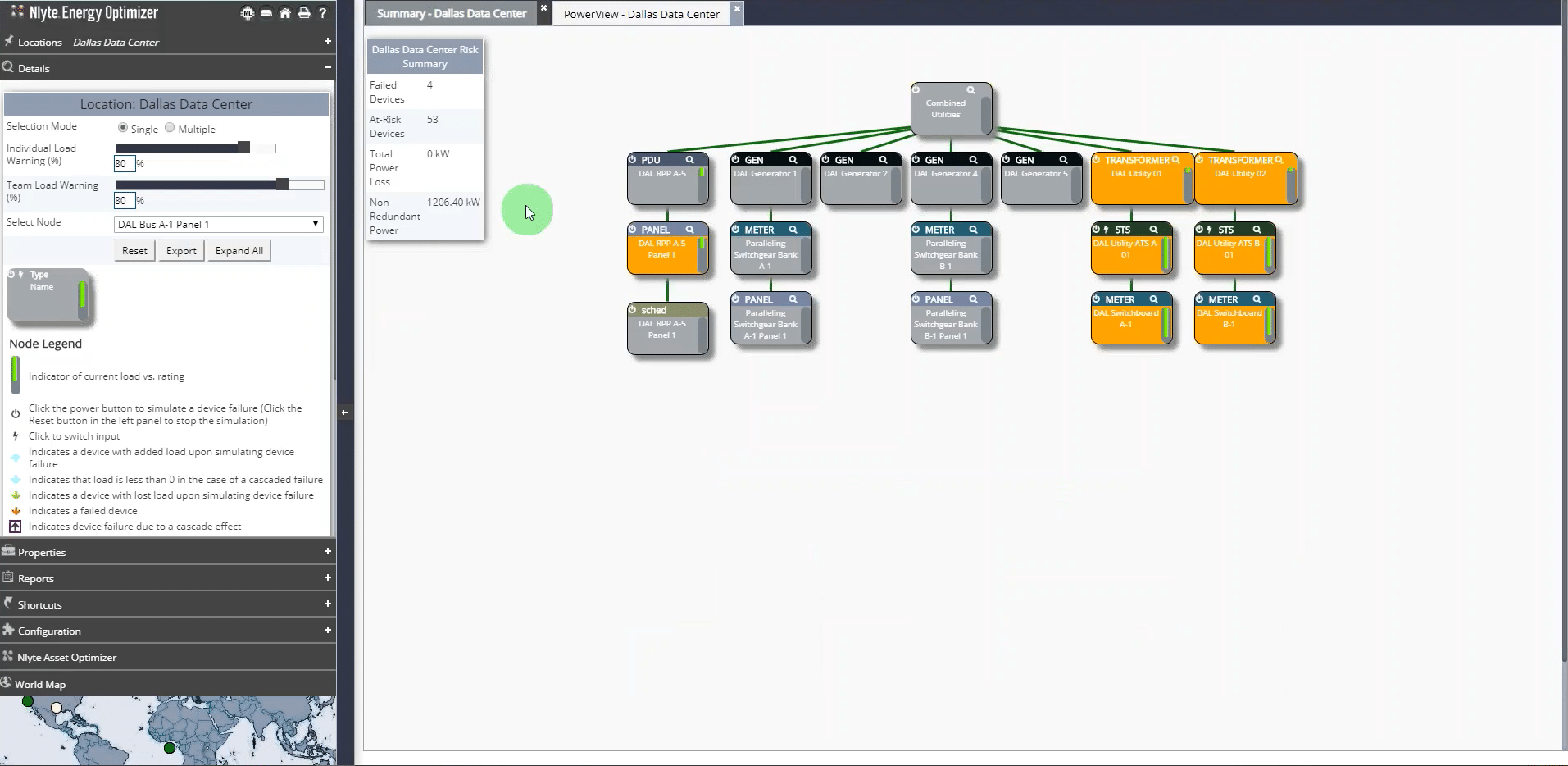Collapse the Details panel
This screenshot has width=1568, height=766.
coord(326,67)
